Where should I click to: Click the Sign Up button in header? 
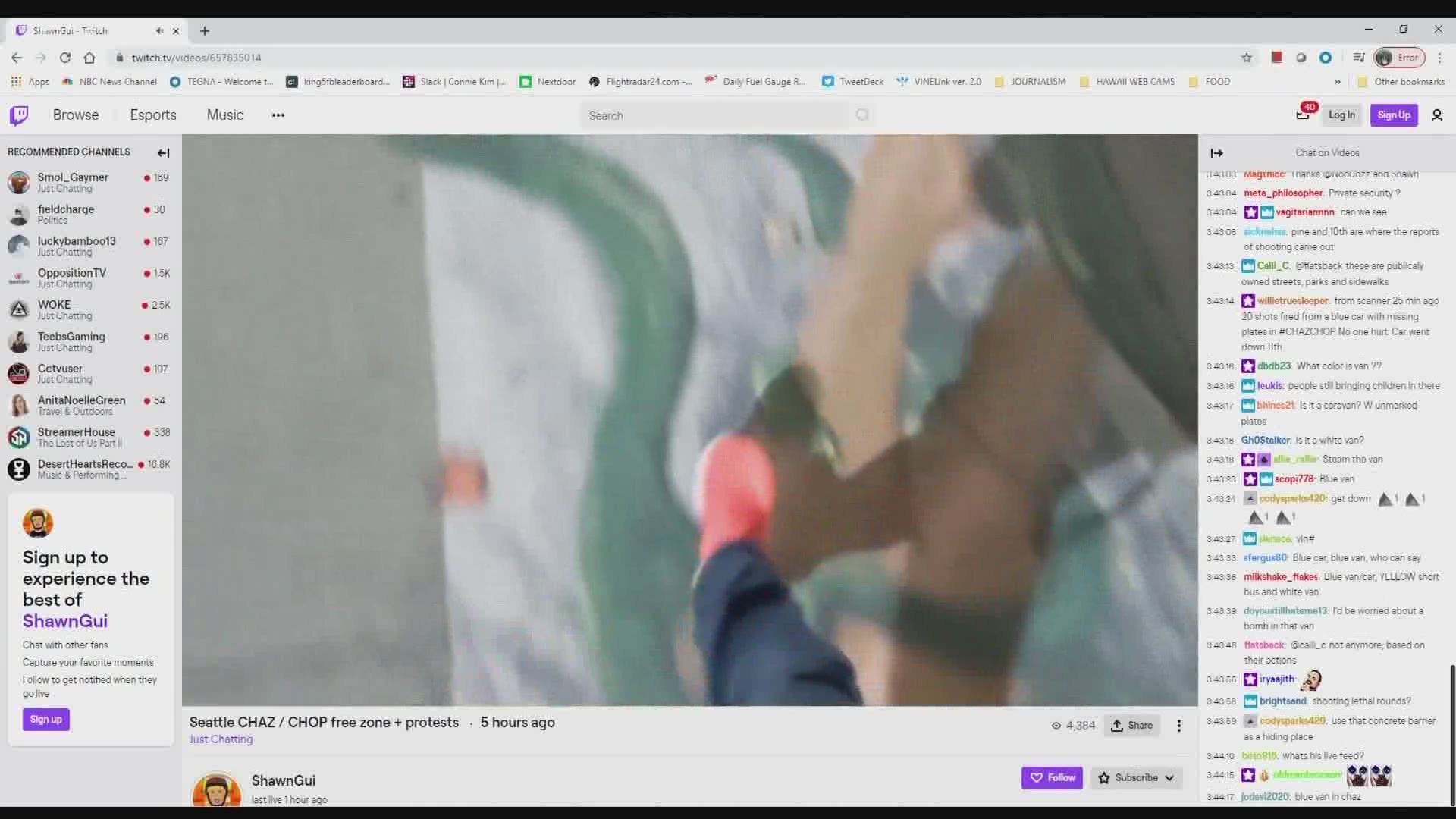point(1394,115)
